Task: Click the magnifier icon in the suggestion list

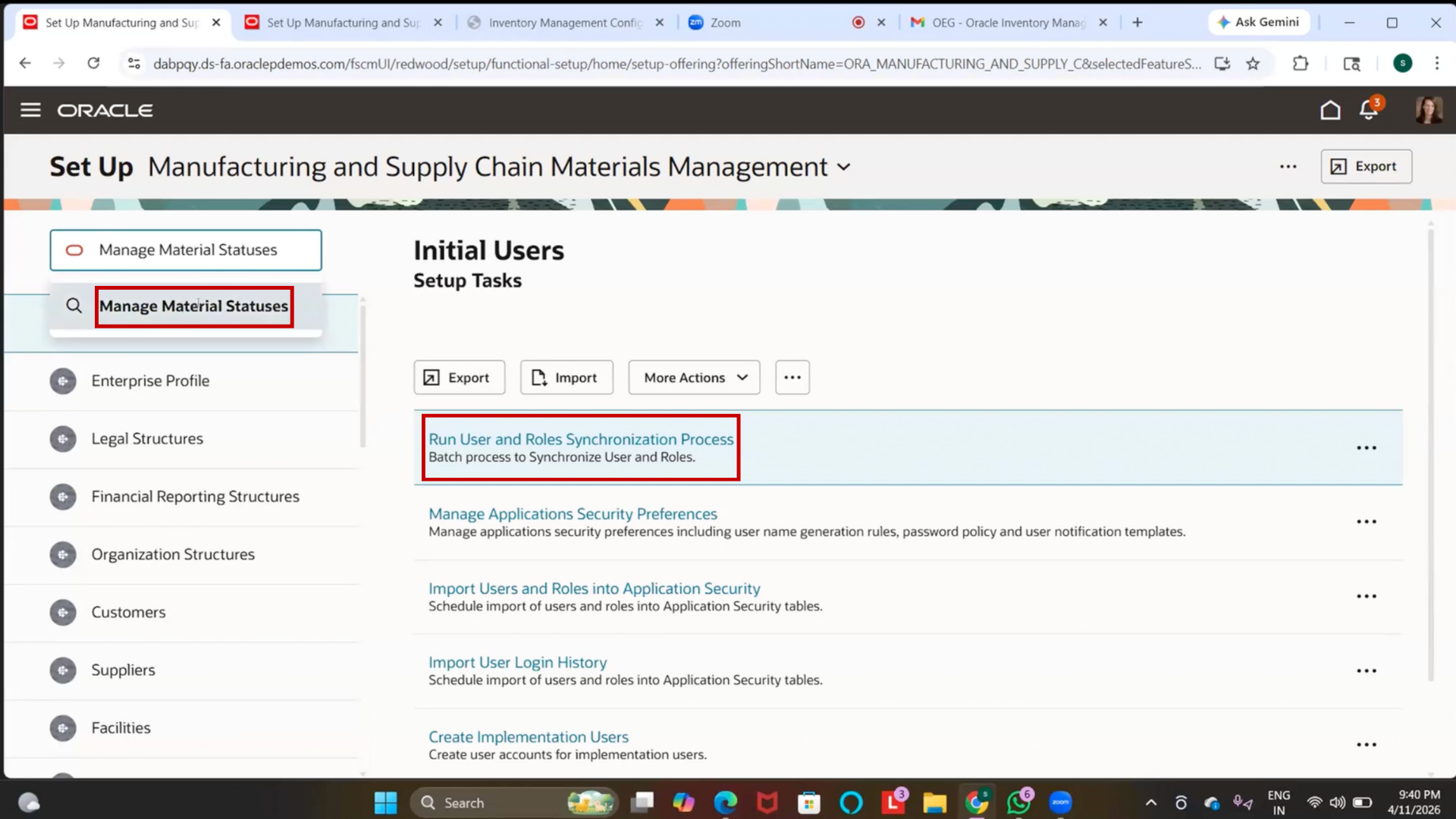Action: click(x=74, y=306)
